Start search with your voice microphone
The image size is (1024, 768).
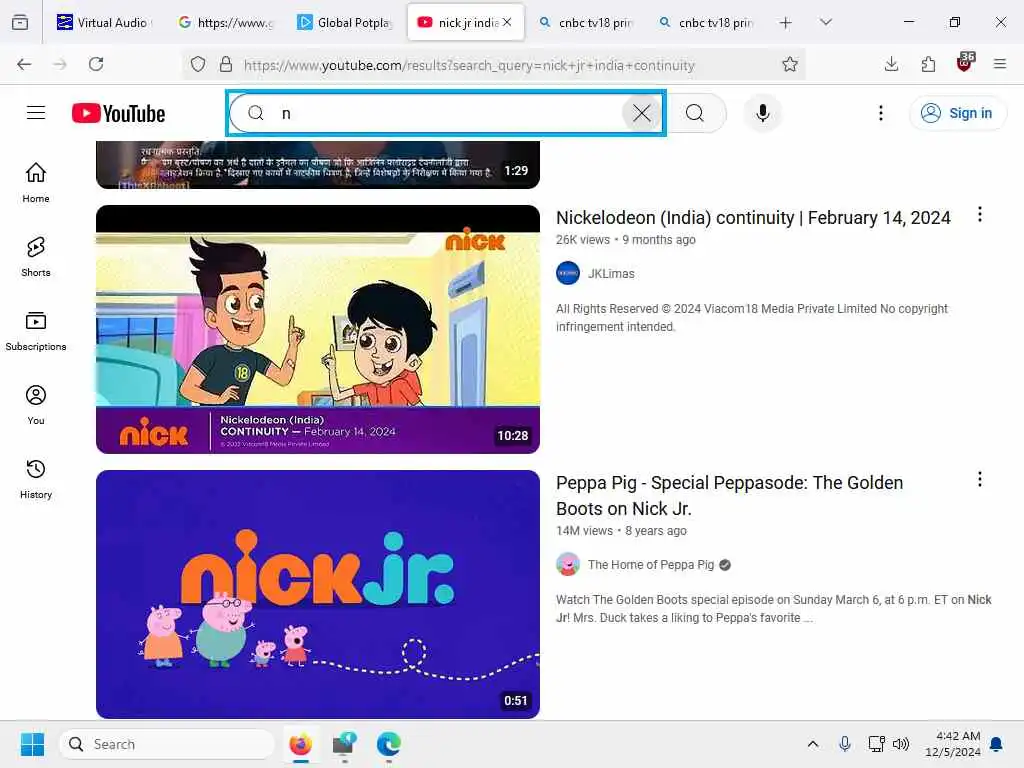(762, 113)
